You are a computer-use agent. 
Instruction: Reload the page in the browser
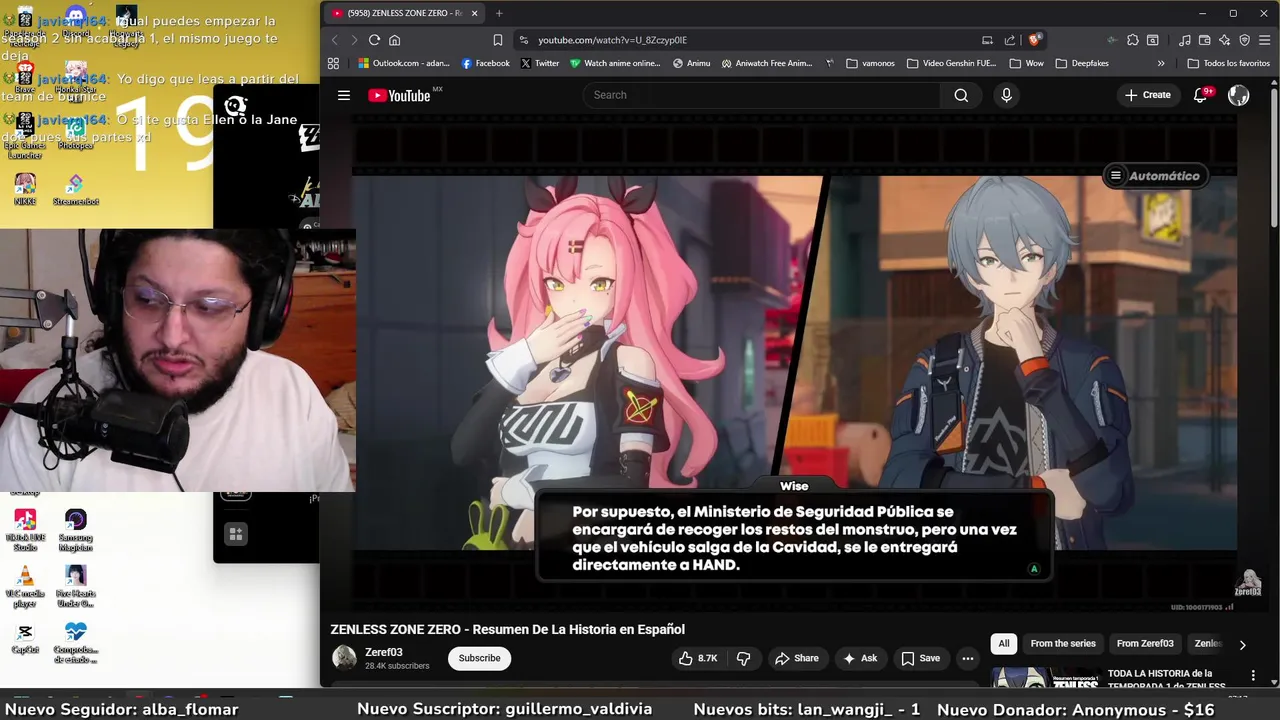click(x=374, y=40)
